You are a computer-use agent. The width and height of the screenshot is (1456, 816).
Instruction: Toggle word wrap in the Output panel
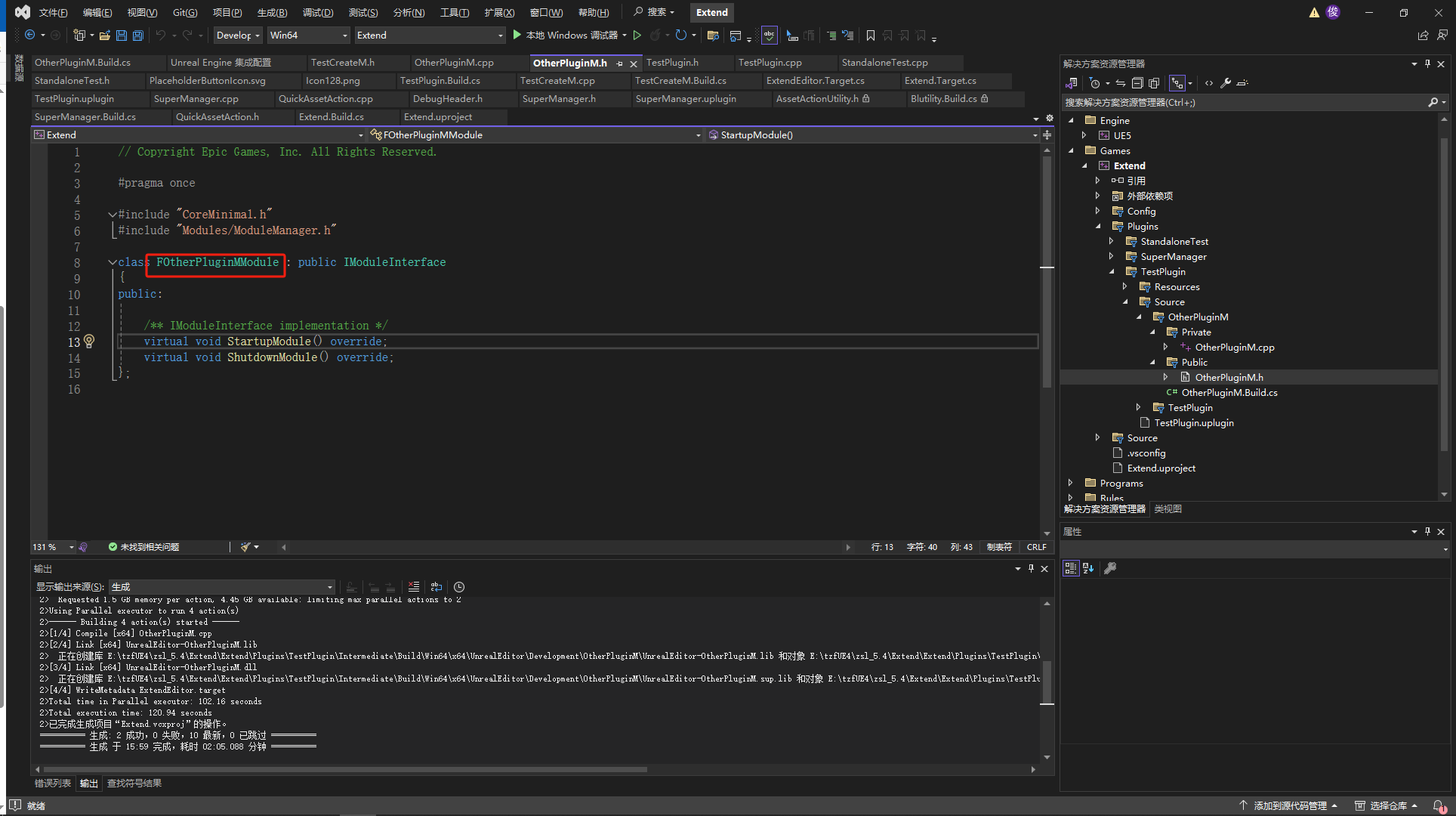(436, 587)
